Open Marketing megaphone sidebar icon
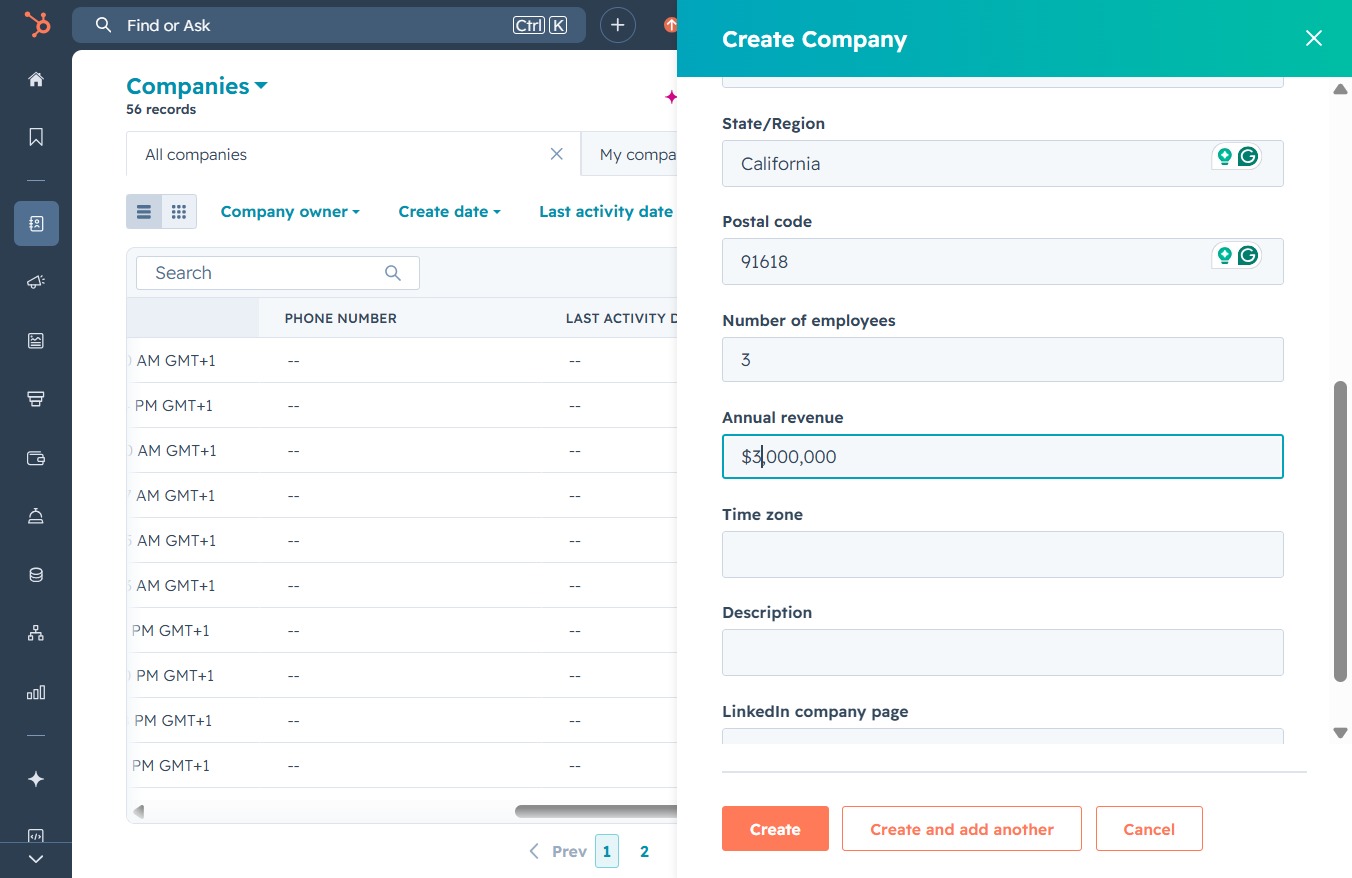Image resolution: width=1352 pixels, height=878 pixels. [36, 283]
